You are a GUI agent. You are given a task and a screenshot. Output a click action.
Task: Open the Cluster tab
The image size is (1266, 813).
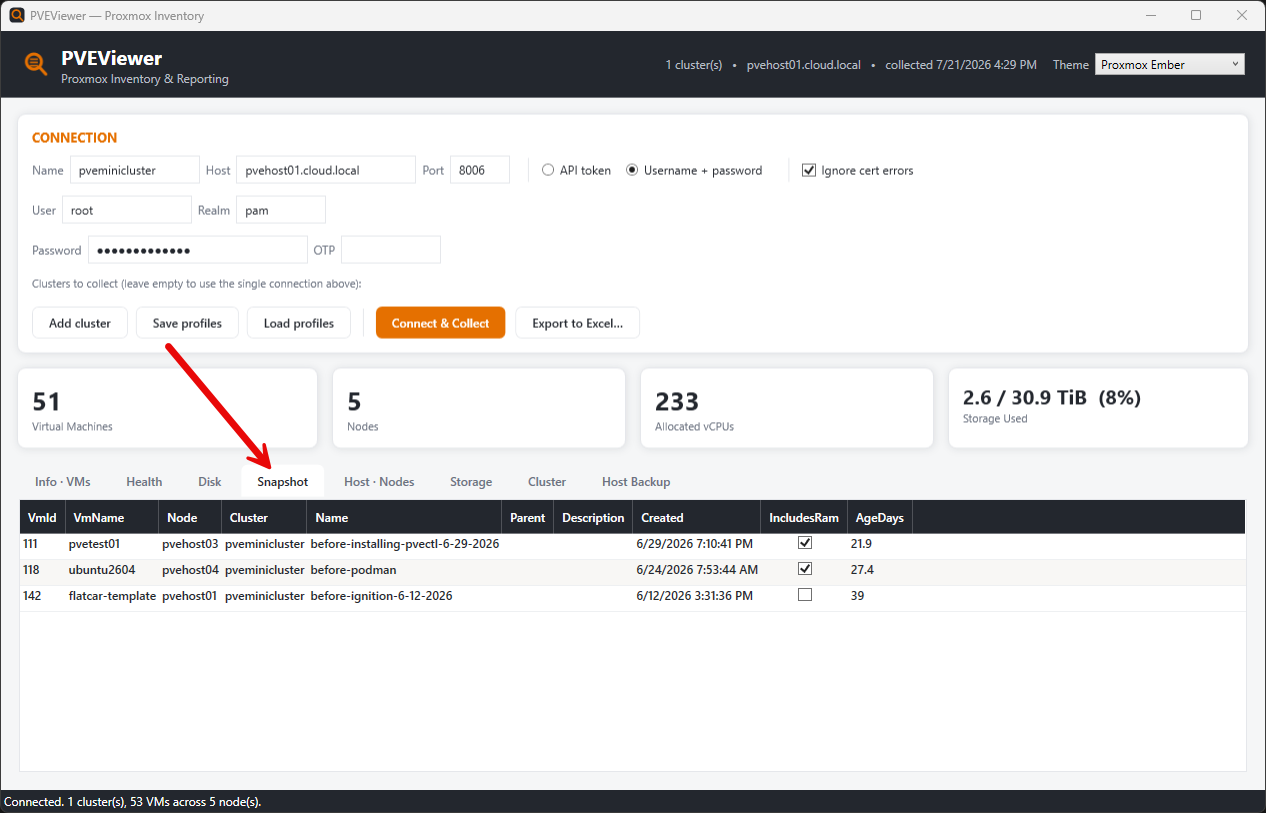(547, 482)
